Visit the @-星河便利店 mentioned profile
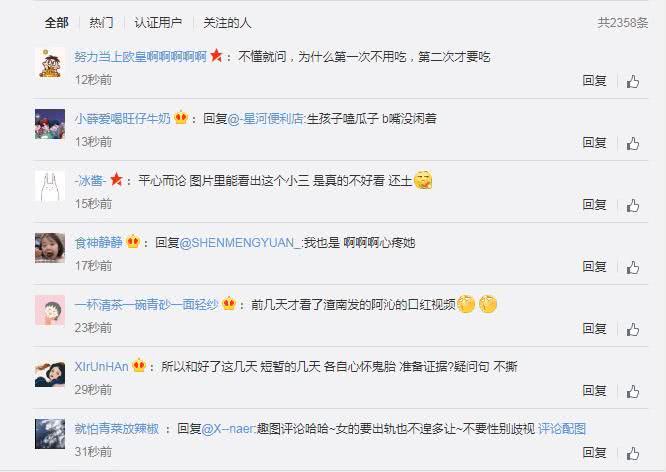 (265, 119)
